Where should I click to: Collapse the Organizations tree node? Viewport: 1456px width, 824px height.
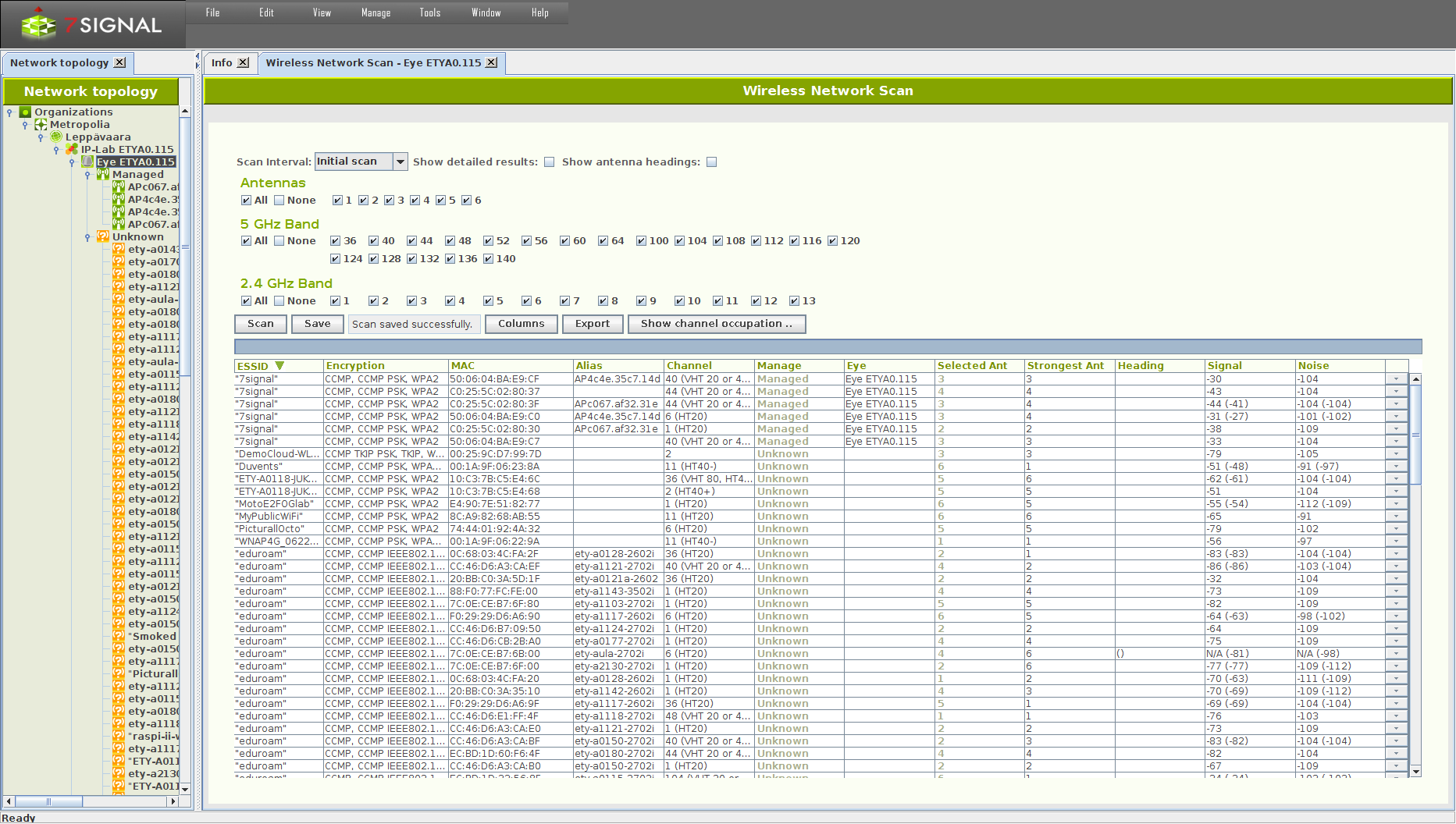[x=9, y=112]
